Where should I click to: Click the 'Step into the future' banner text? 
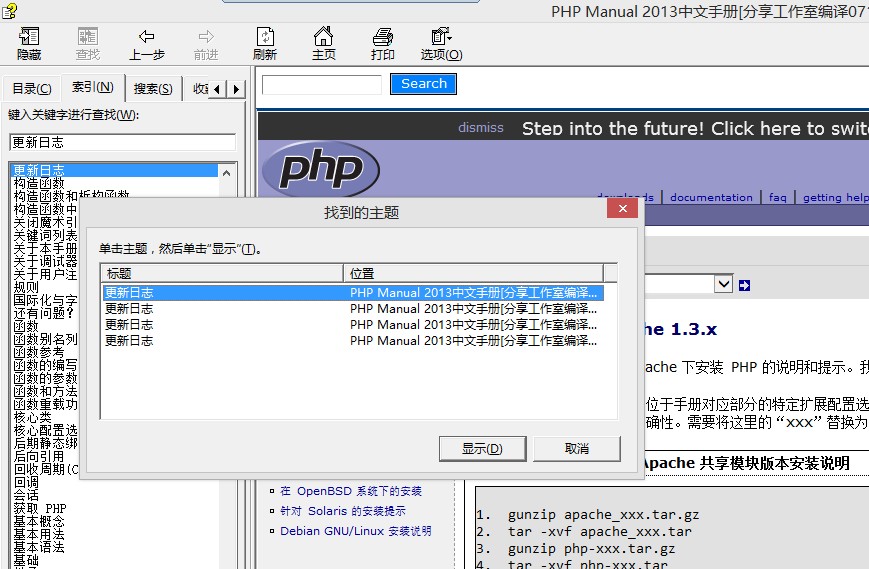[695, 129]
